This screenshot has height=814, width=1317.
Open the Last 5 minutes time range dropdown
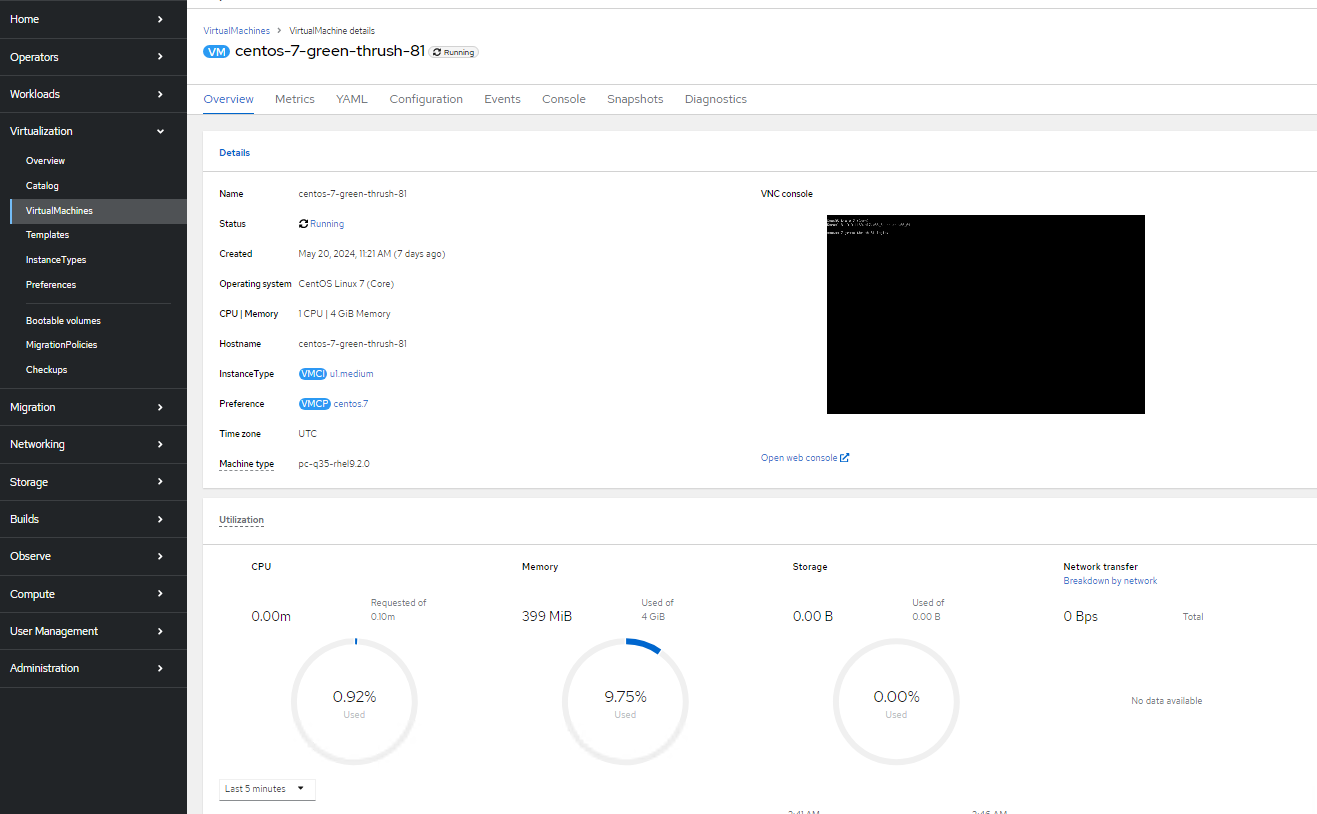(267, 789)
